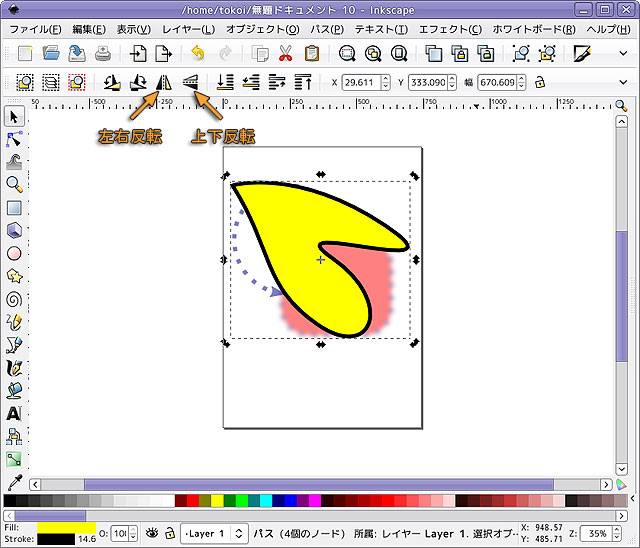Click the flip vertical icon
This screenshot has height=548, width=640.
tap(190, 83)
